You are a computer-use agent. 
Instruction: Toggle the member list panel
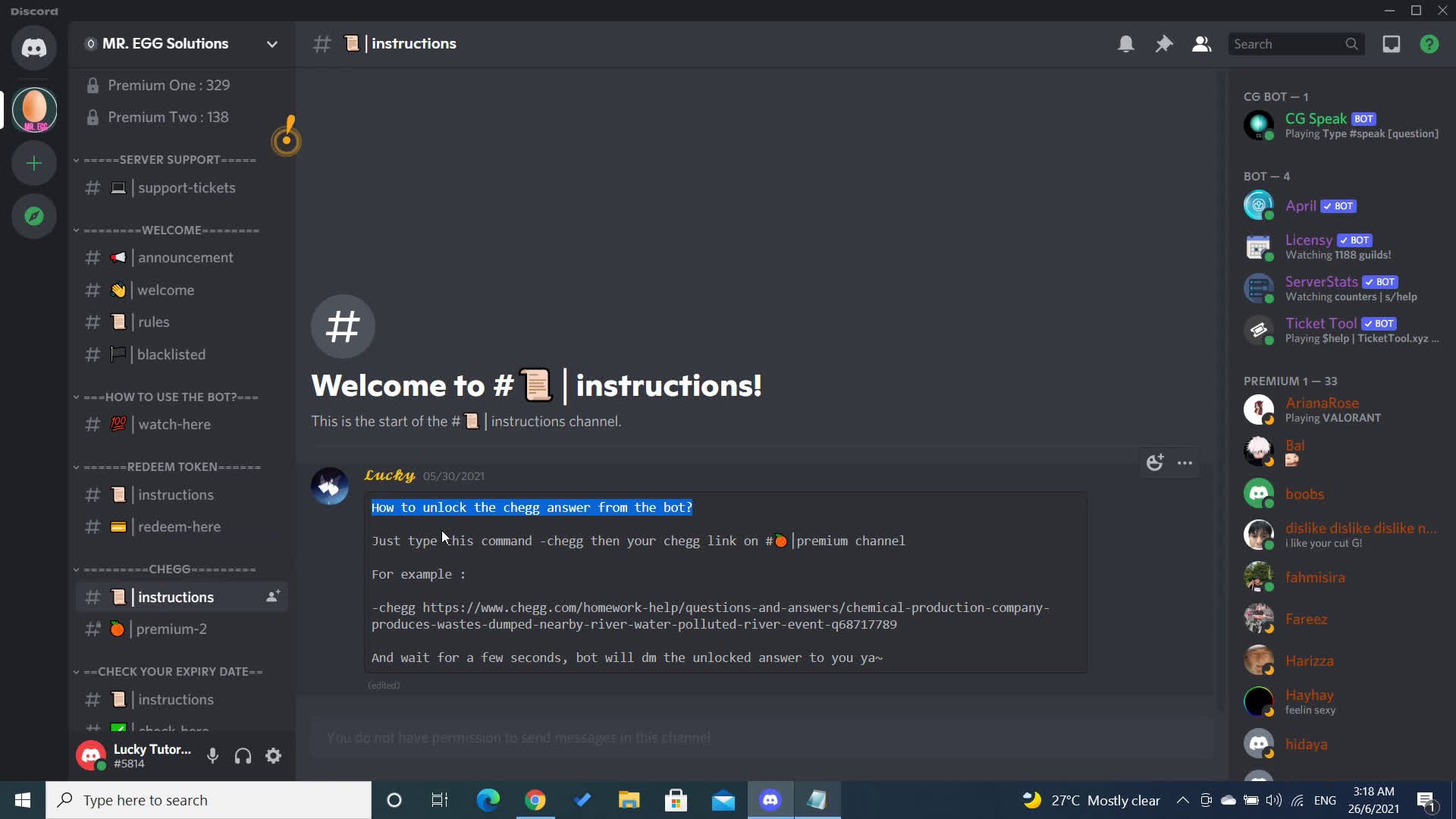click(1200, 43)
